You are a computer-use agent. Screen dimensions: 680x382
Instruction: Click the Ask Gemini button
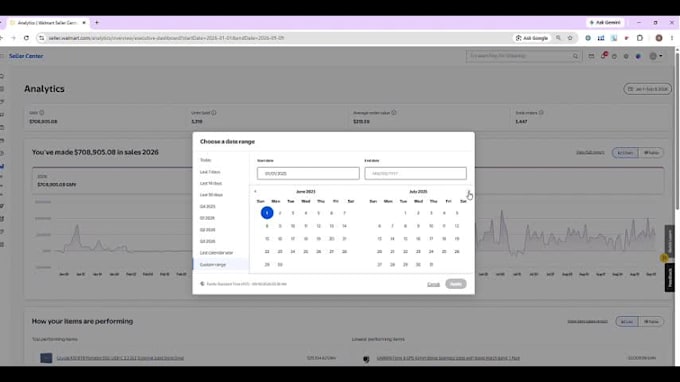(x=605, y=23)
